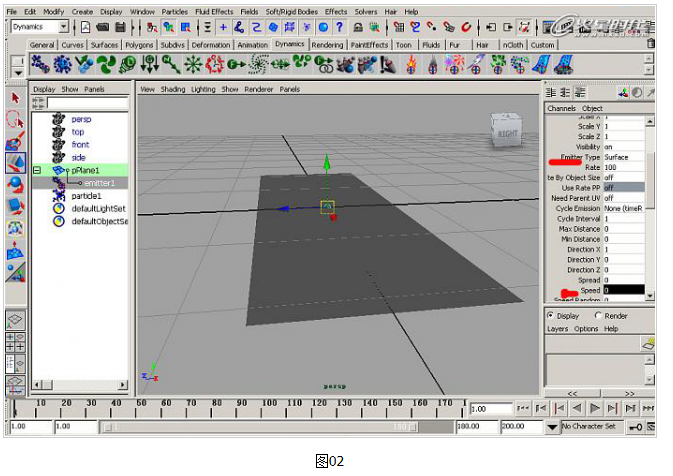673x476 pixels.
Task: Go to start of playback range
Action: coord(523,408)
